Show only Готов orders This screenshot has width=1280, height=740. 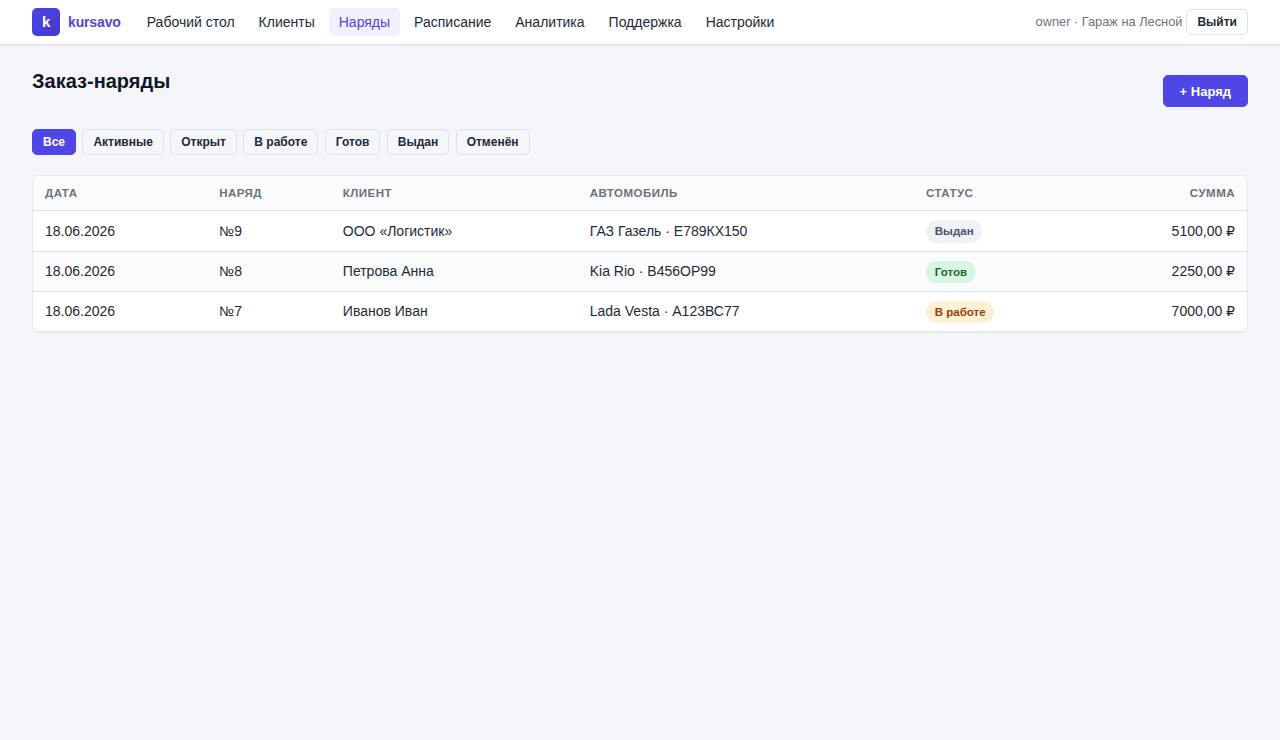352,142
